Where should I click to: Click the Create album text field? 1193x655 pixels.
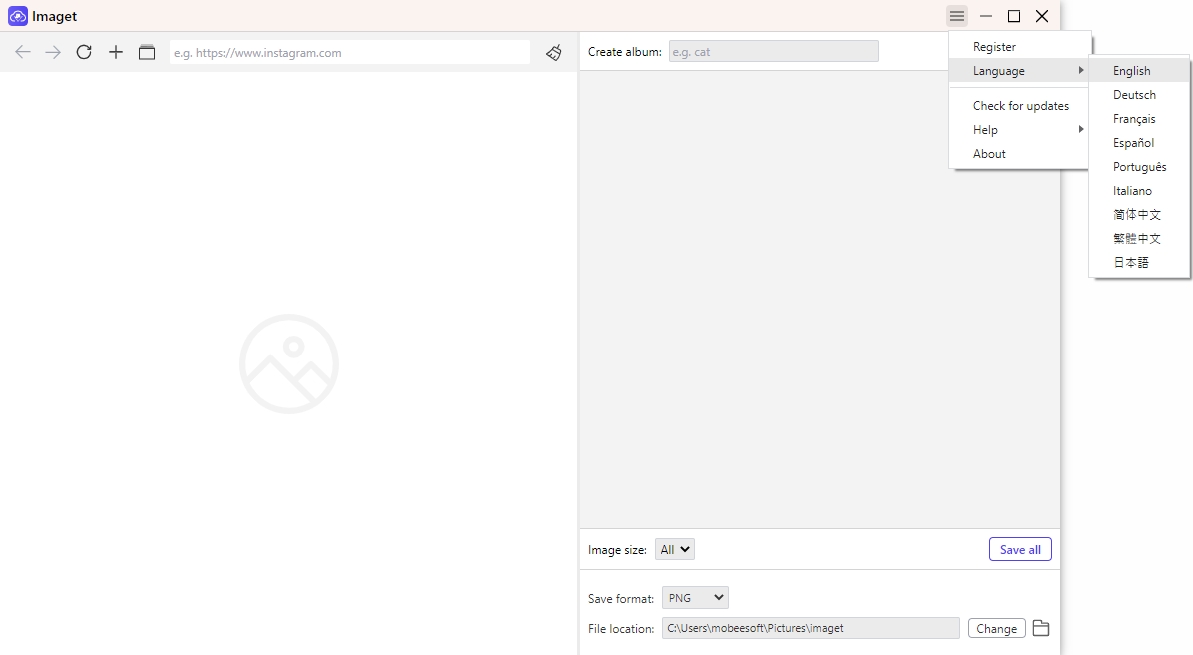click(x=774, y=52)
